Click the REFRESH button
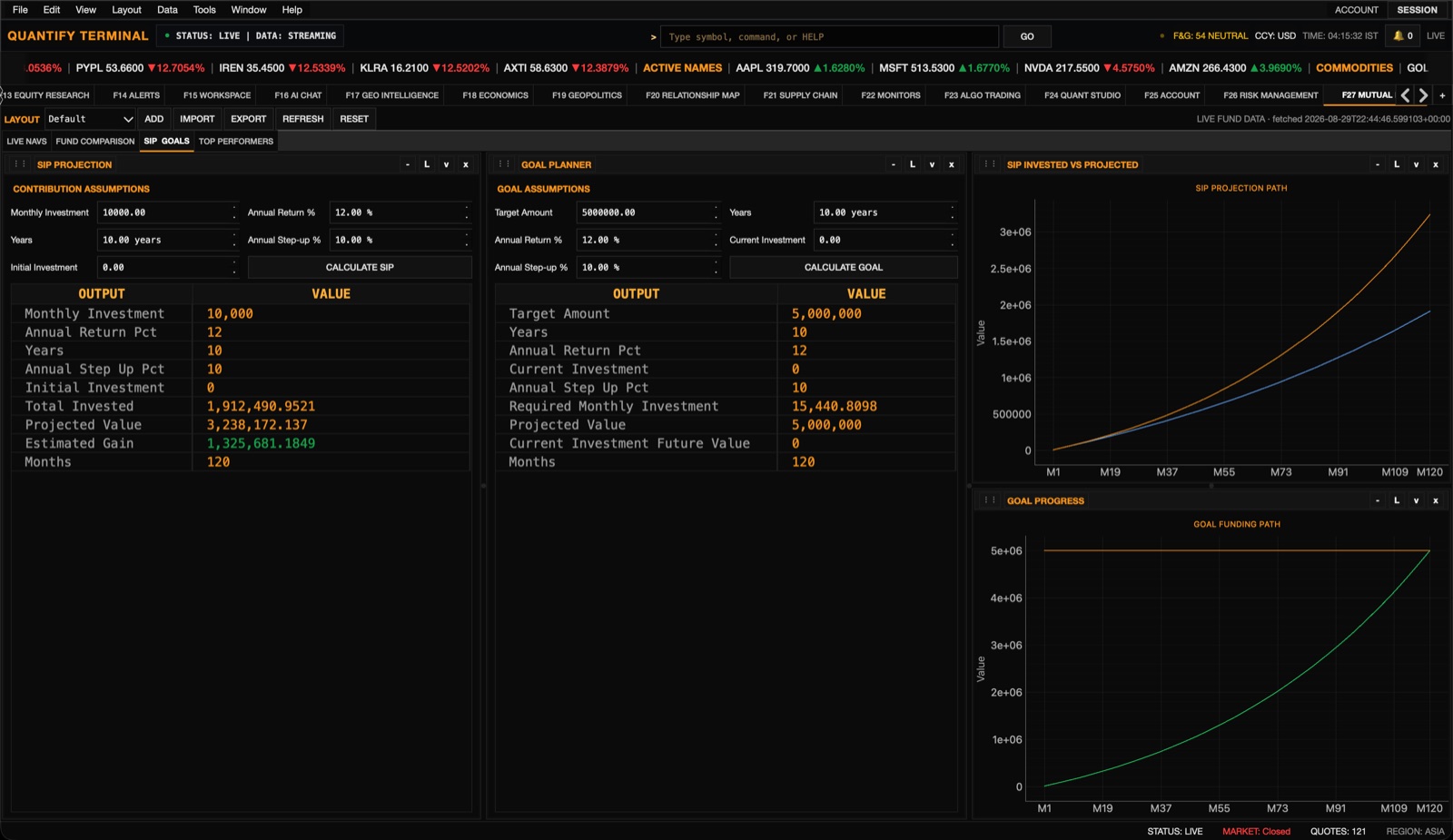The width and height of the screenshot is (1453, 840). click(x=302, y=119)
